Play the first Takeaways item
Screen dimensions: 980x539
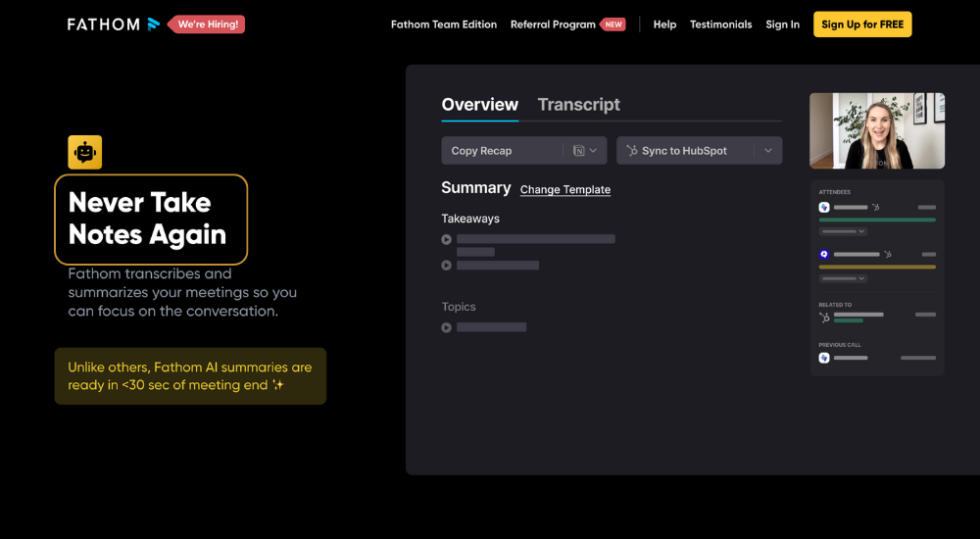tap(446, 239)
